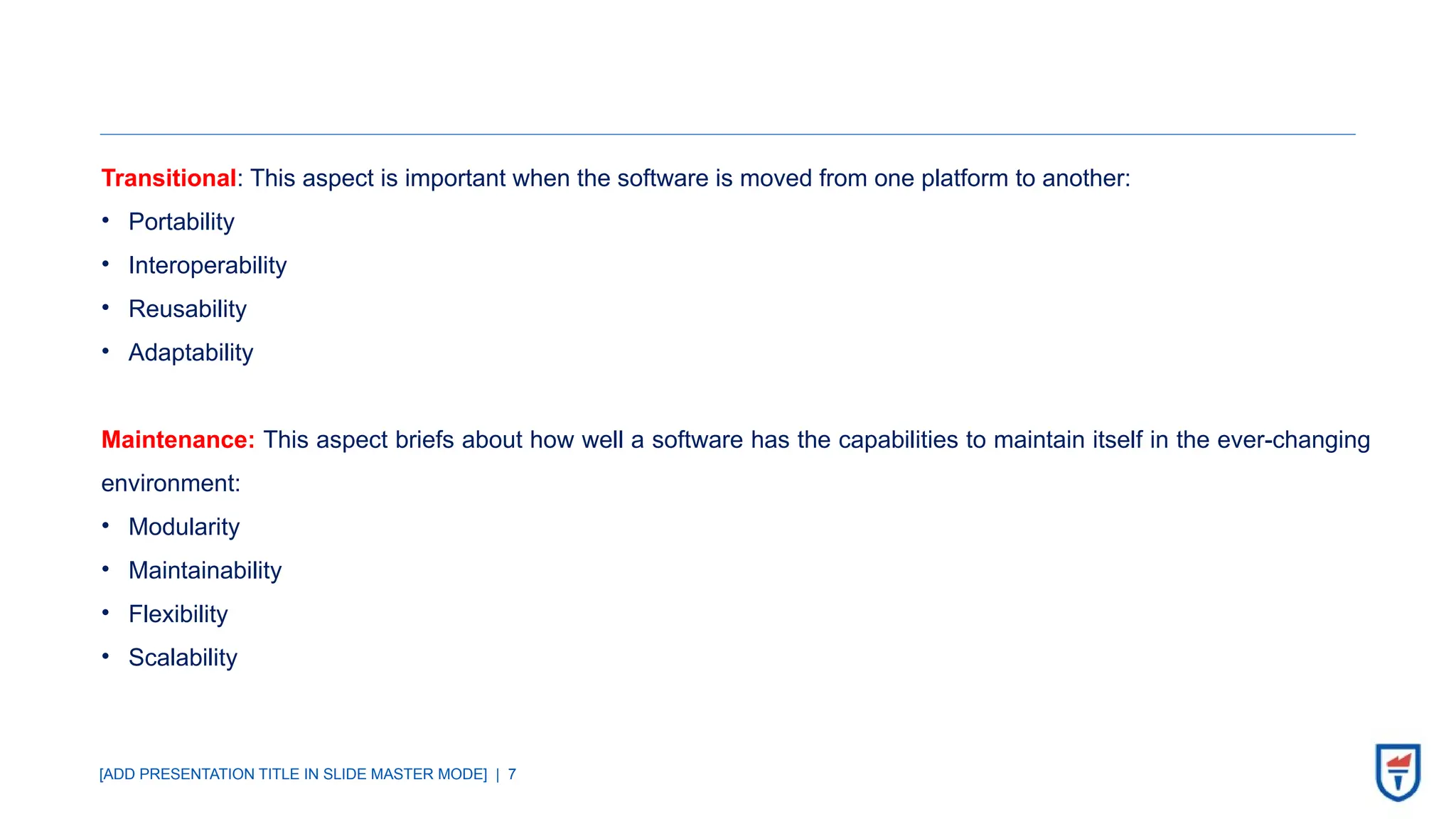Select the Modularity bullet item
Image resolution: width=1456 pixels, height=819 pixels.
[x=184, y=527]
